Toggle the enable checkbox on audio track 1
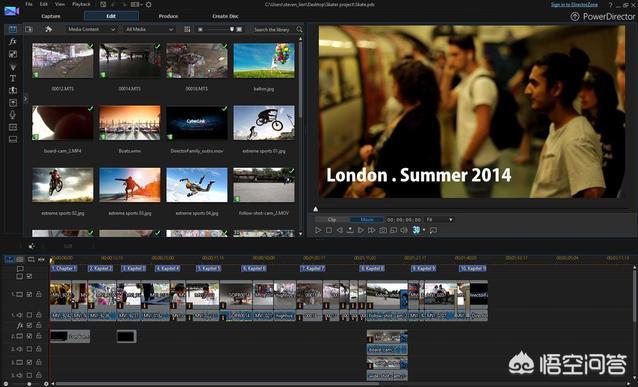This screenshot has width=638, height=387. pyautogui.click(x=29, y=315)
